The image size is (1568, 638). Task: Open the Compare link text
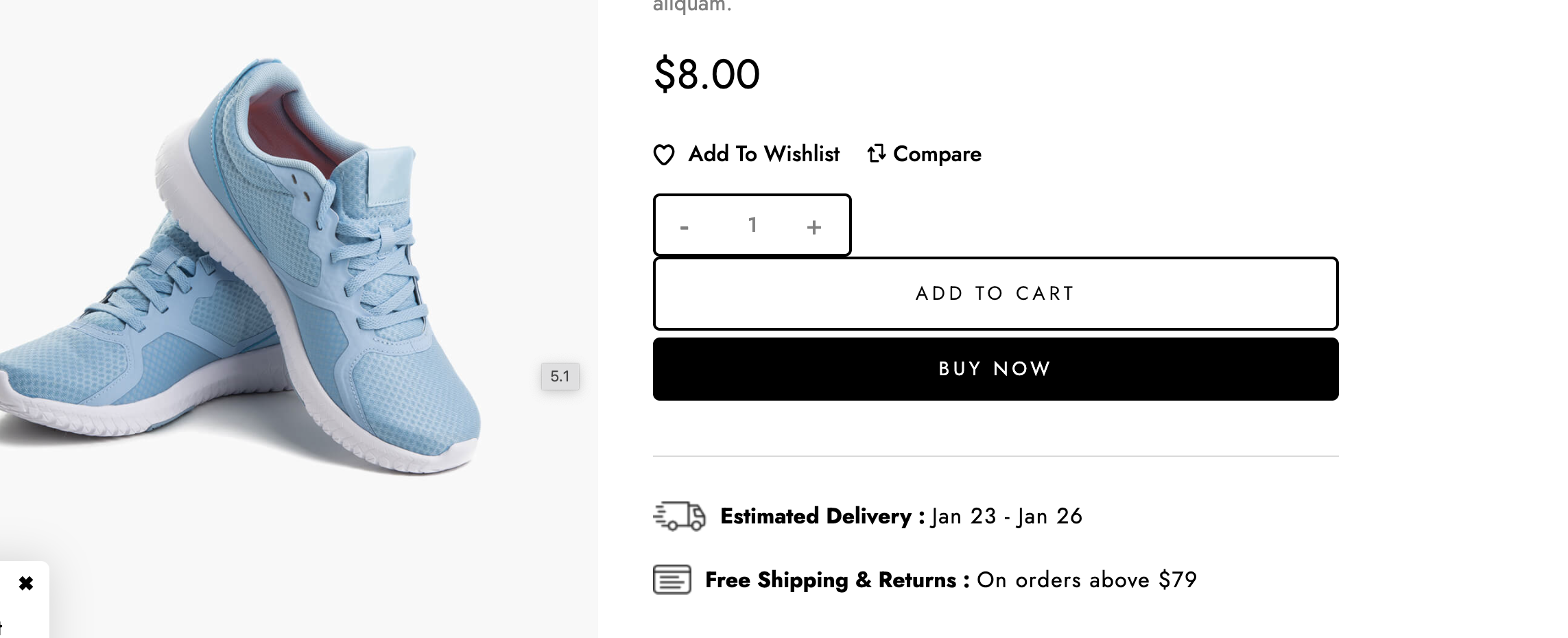coord(937,154)
